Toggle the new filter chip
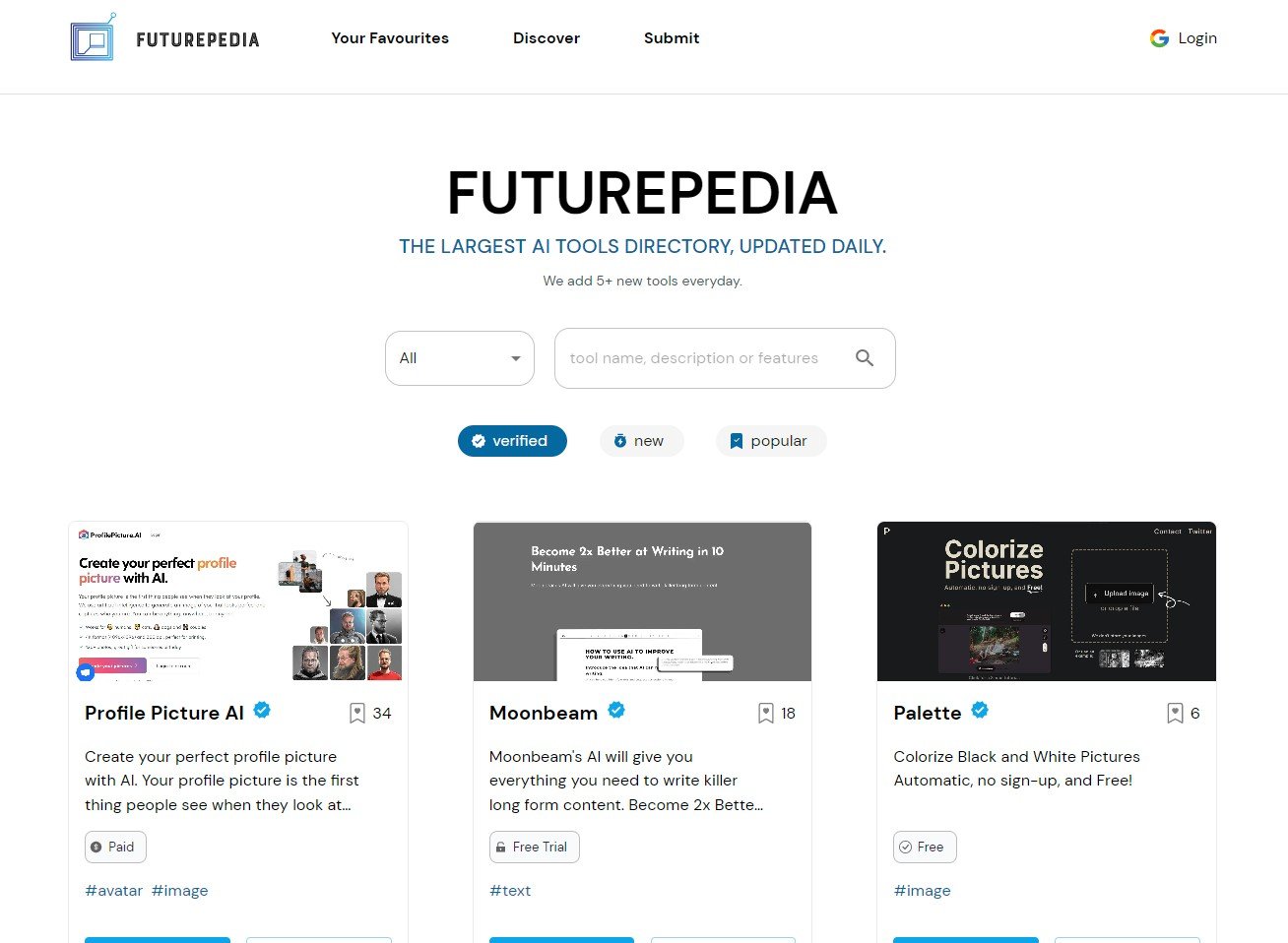 pyautogui.click(x=641, y=441)
